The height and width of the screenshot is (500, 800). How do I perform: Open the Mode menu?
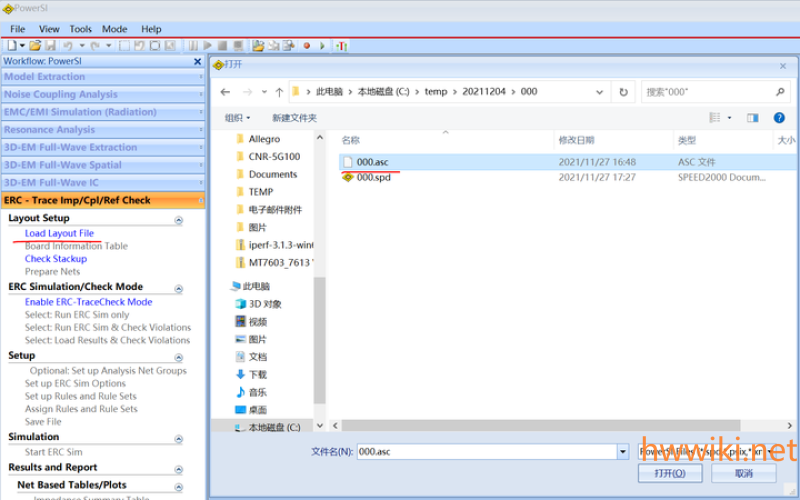tap(114, 29)
